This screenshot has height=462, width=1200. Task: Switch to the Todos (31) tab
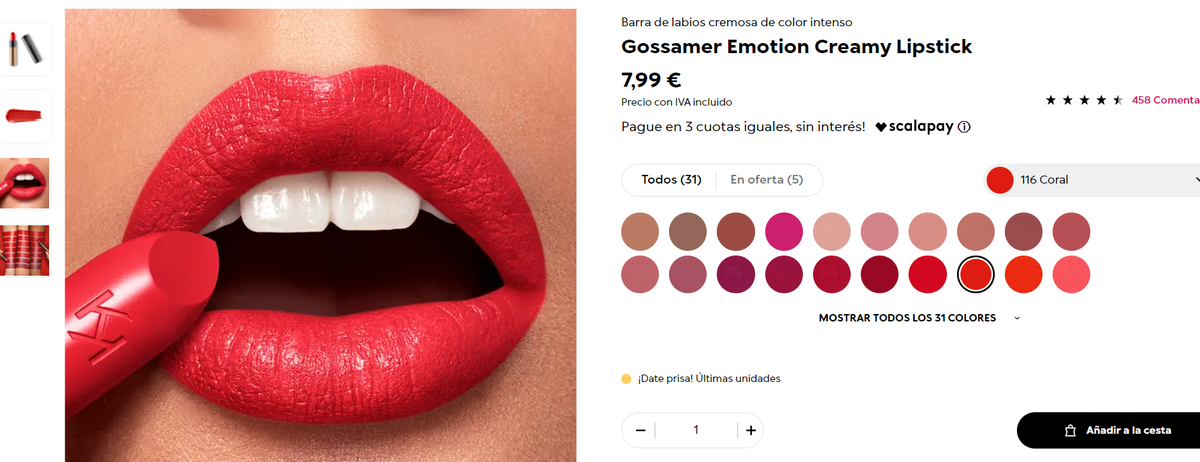tap(671, 180)
